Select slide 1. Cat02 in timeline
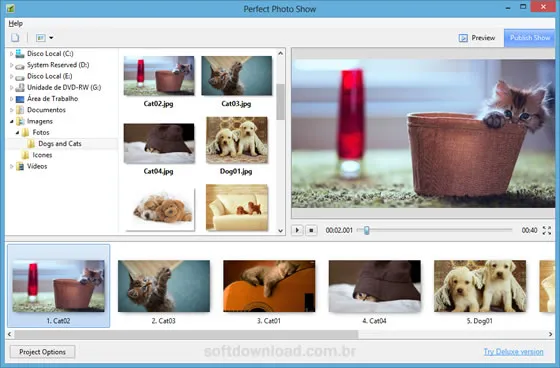The image size is (560, 368). [x=59, y=286]
